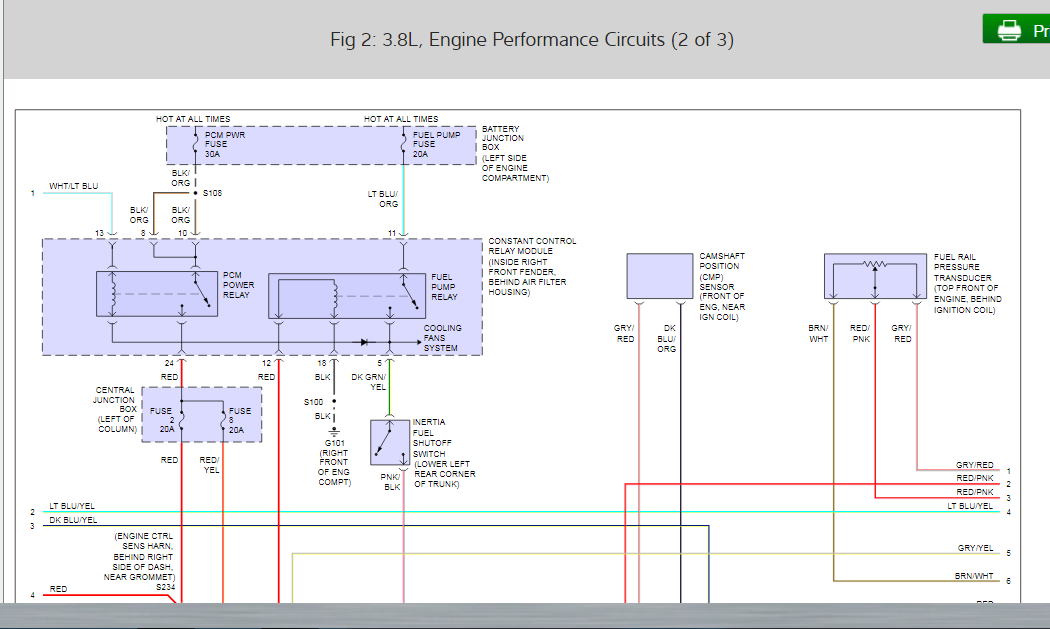The image size is (1050, 629).
Task: Click the S234 splice label
Action: pyautogui.click(x=165, y=588)
